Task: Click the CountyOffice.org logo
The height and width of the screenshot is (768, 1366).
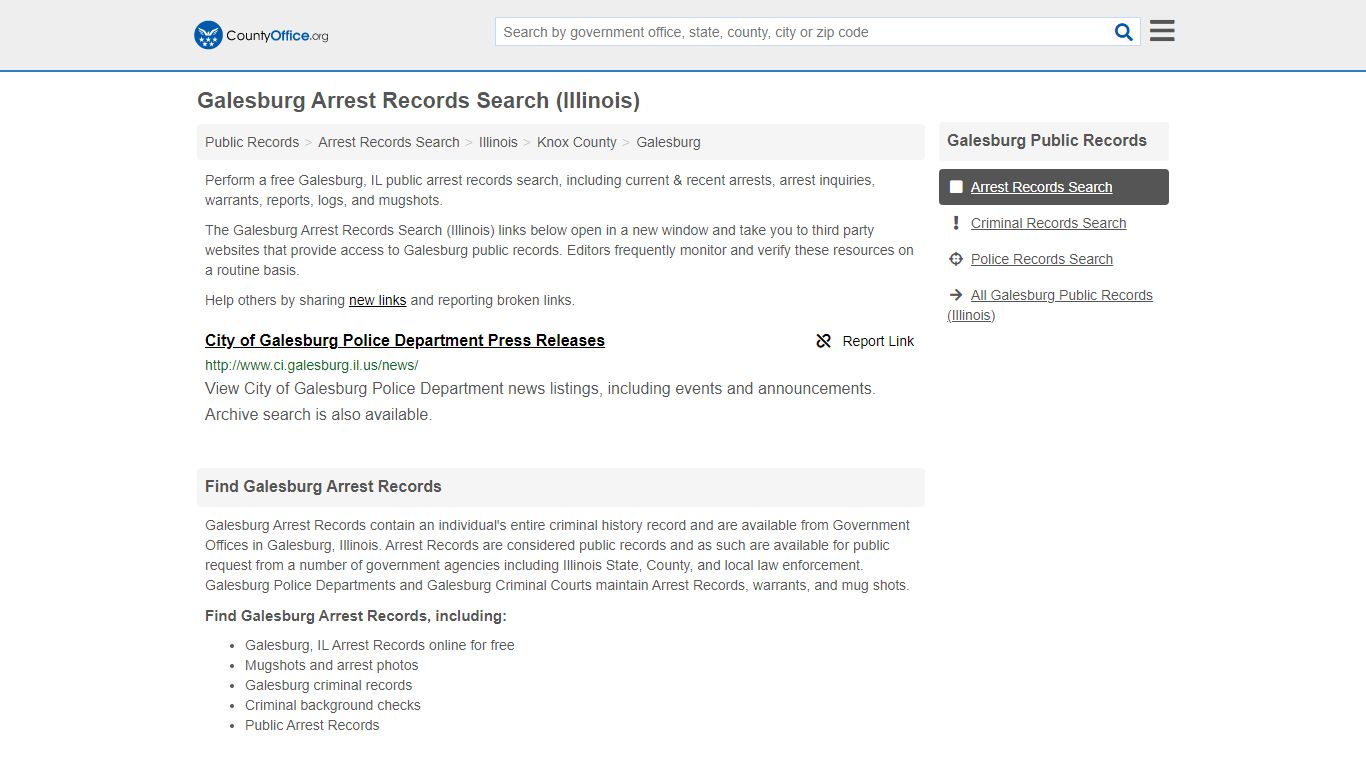Action: [x=261, y=35]
